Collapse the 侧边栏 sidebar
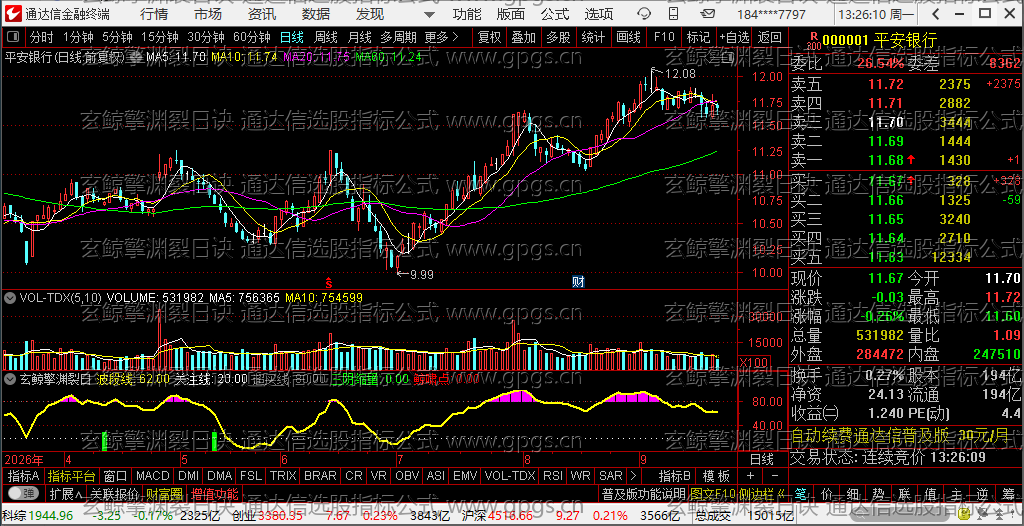This screenshot has width=1024, height=526. click(x=760, y=493)
